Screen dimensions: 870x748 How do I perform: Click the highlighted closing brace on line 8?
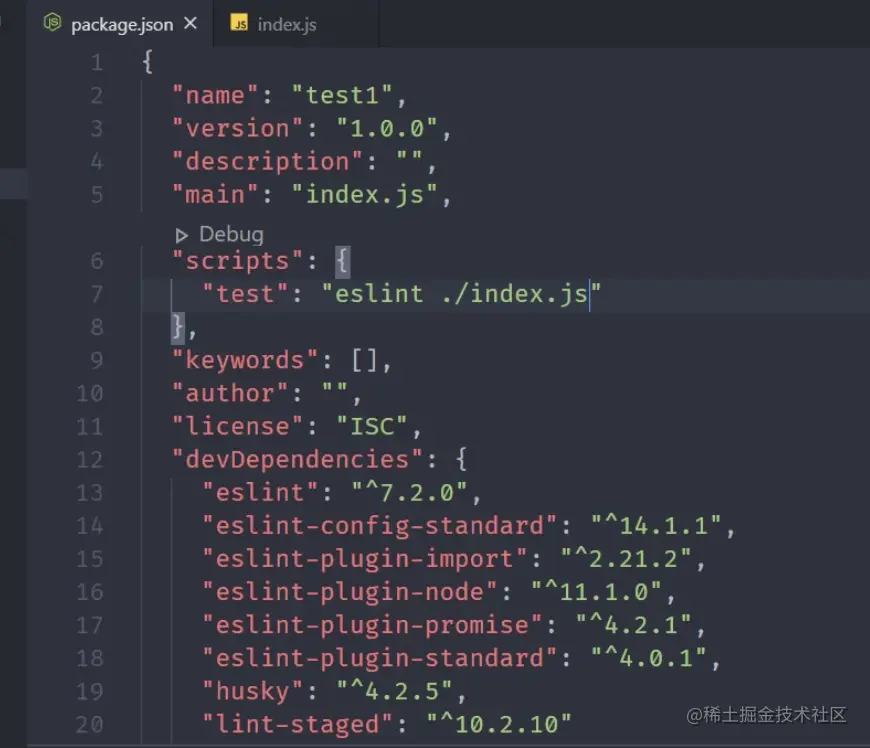178,327
